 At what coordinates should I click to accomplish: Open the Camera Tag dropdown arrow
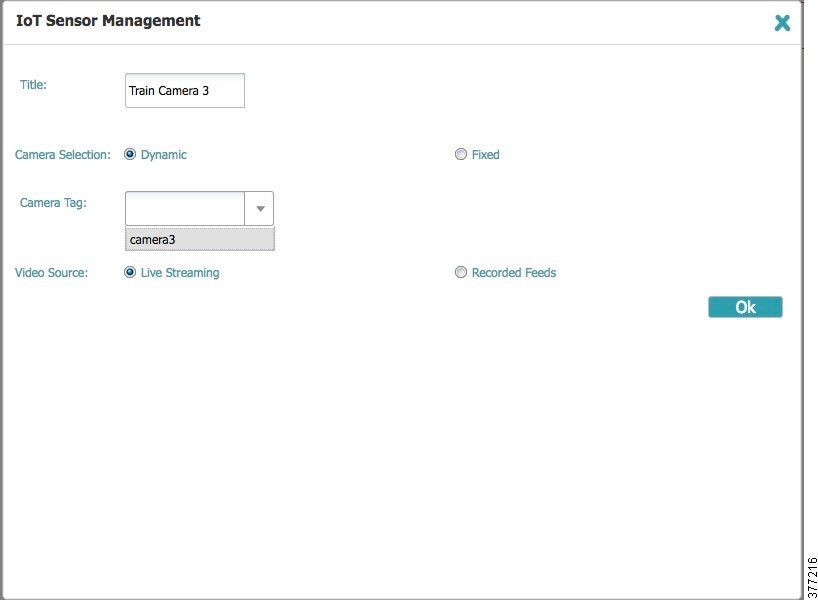259,209
